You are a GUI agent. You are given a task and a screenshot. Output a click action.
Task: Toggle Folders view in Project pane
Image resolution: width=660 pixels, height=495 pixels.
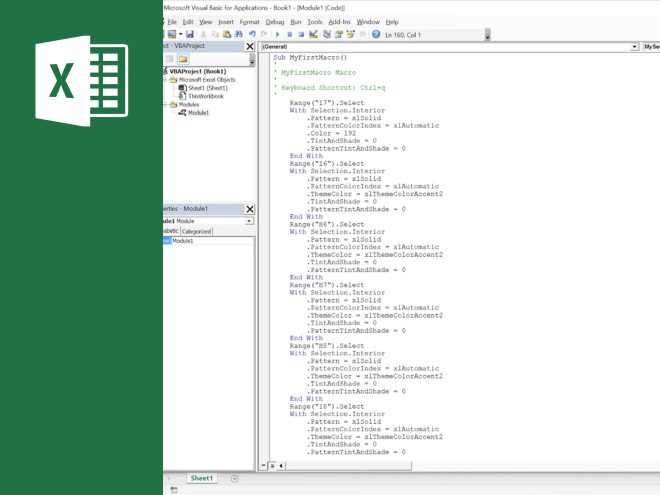point(184,59)
